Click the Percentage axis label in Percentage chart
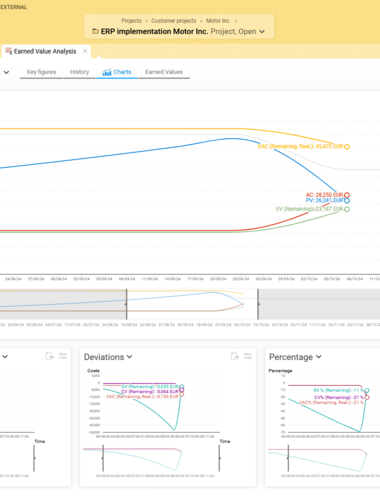 coord(280,371)
